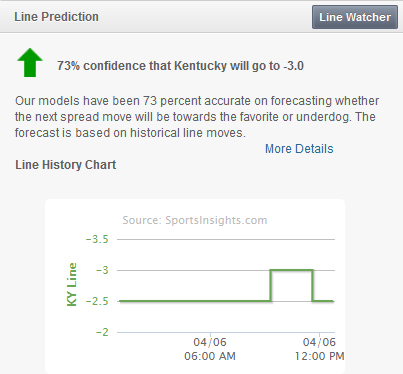Select the Line Prediction panel title
The height and width of the screenshot is (374, 403).
(x=56, y=17)
